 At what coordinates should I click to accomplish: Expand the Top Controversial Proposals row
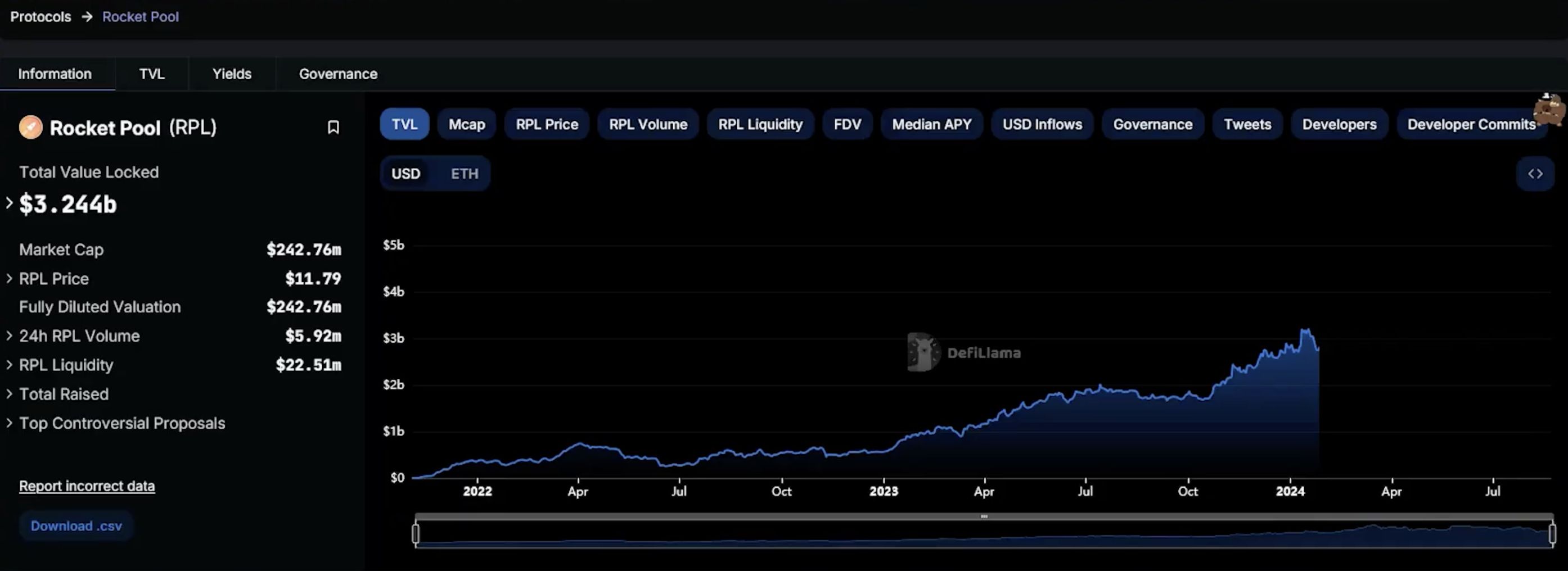point(9,423)
